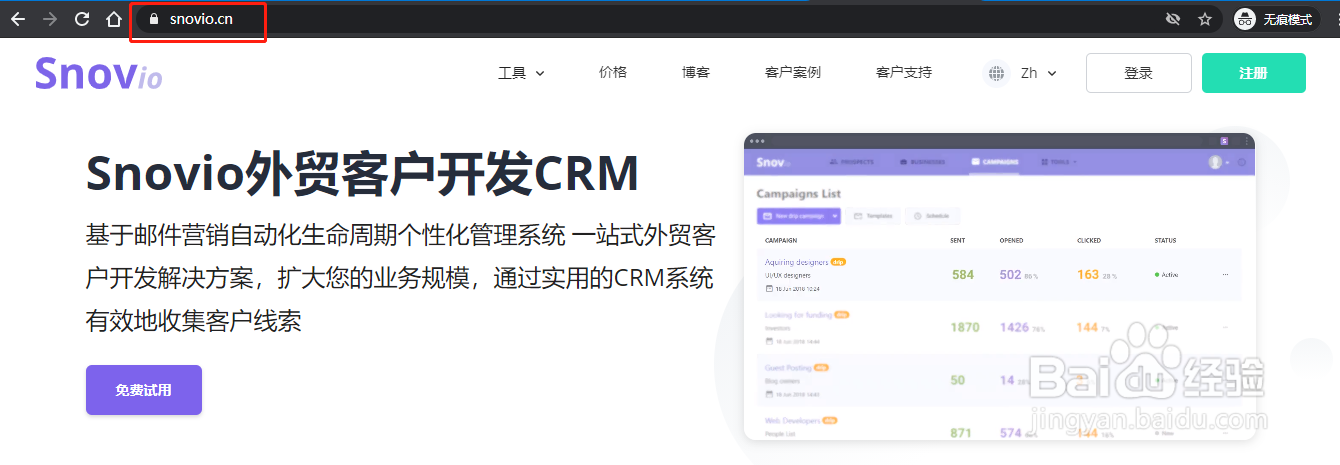Viewport: 1340px width, 465px height.
Task: Reload the page with the refresh icon
Action: coord(82,19)
